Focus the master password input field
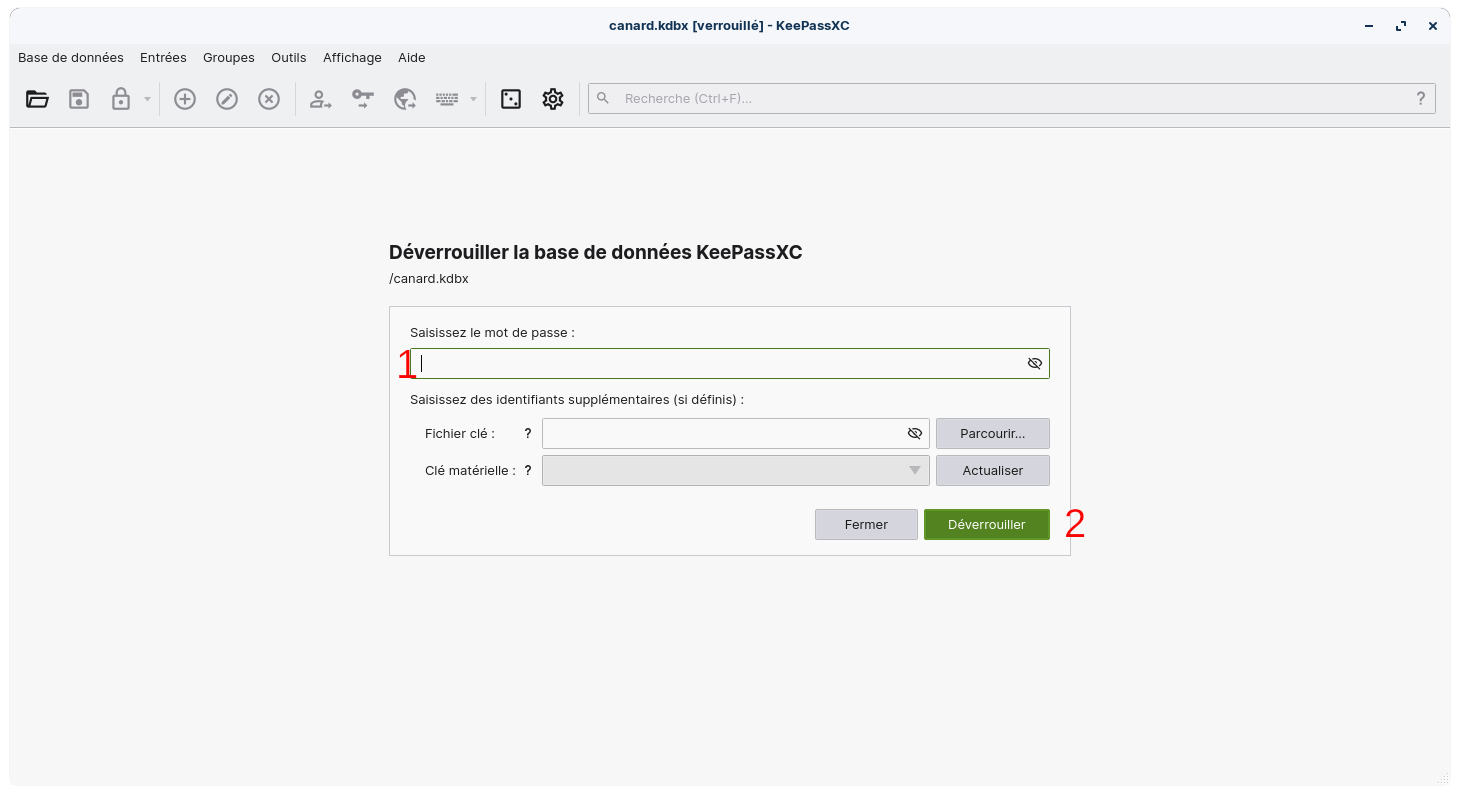The image size is (1460, 795). coord(720,363)
